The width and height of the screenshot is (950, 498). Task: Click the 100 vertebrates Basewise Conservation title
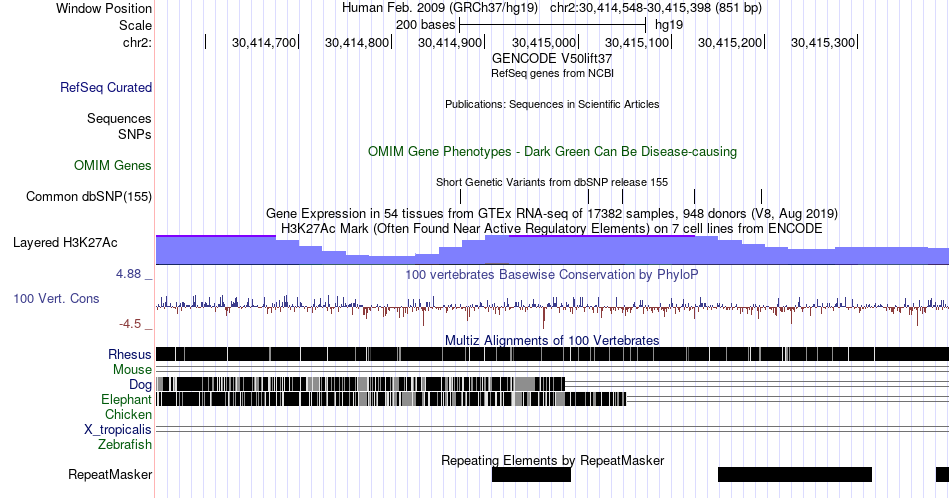click(x=552, y=274)
